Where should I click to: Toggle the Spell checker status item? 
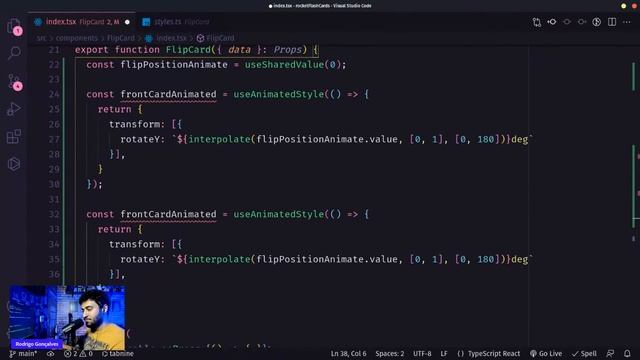[x=584, y=354]
